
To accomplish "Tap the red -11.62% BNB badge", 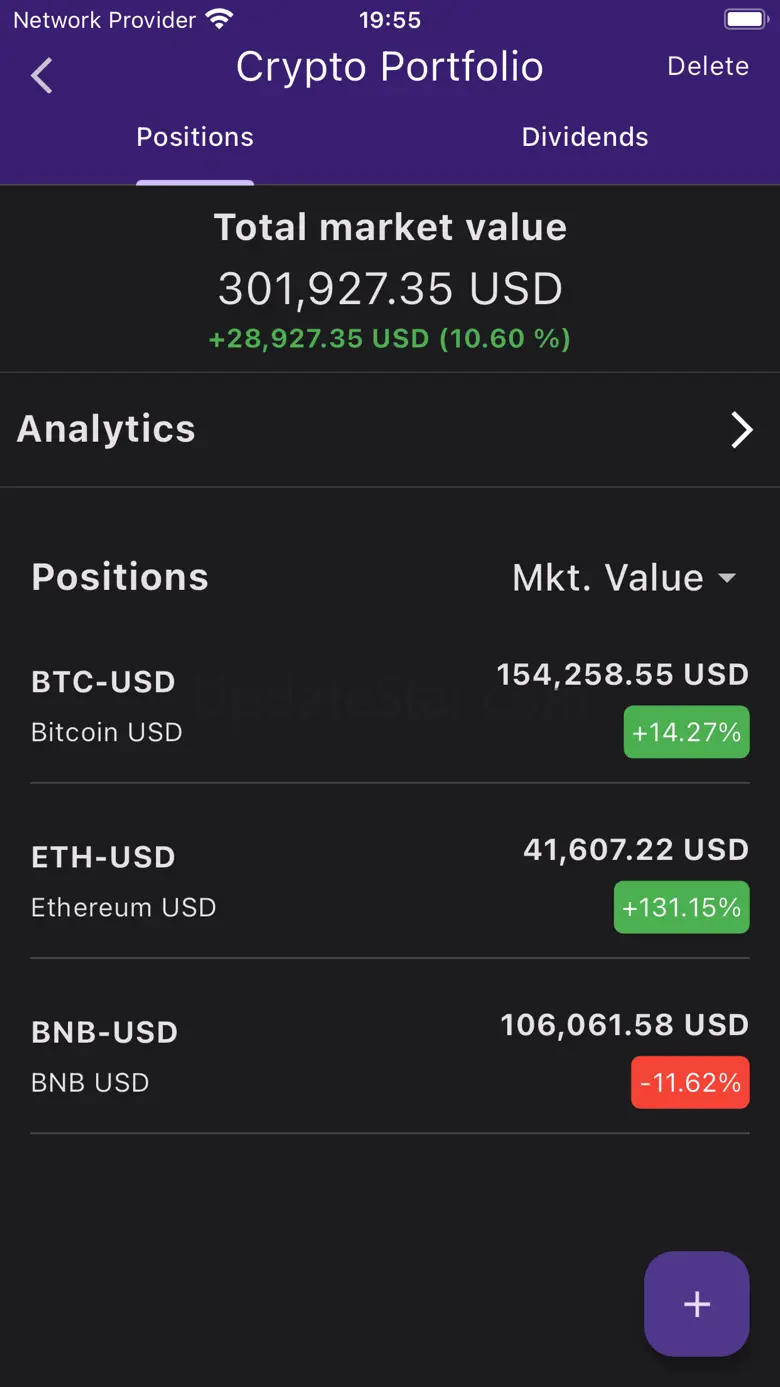I will point(690,1082).
